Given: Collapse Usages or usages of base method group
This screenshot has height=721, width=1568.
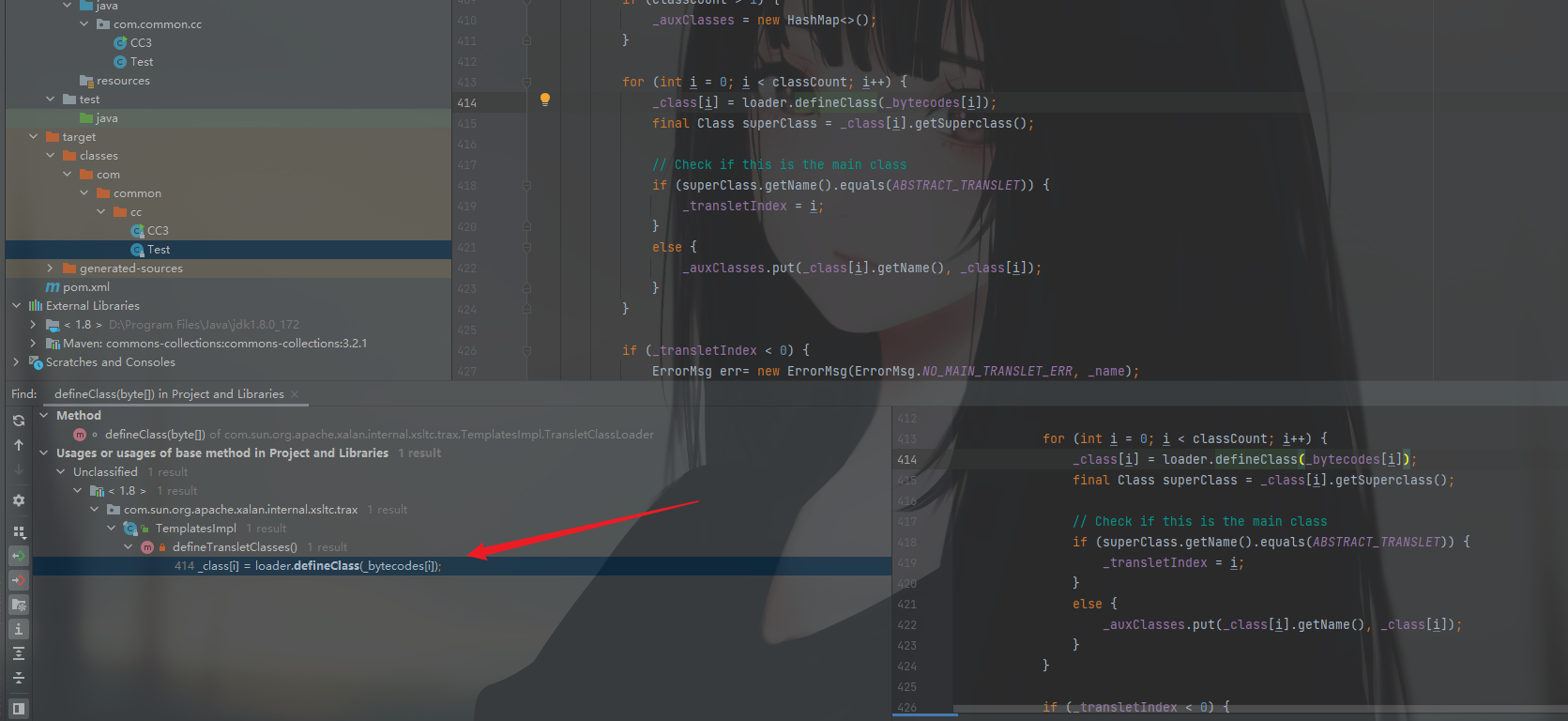Looking at the screenshot, I should point(44,453).
